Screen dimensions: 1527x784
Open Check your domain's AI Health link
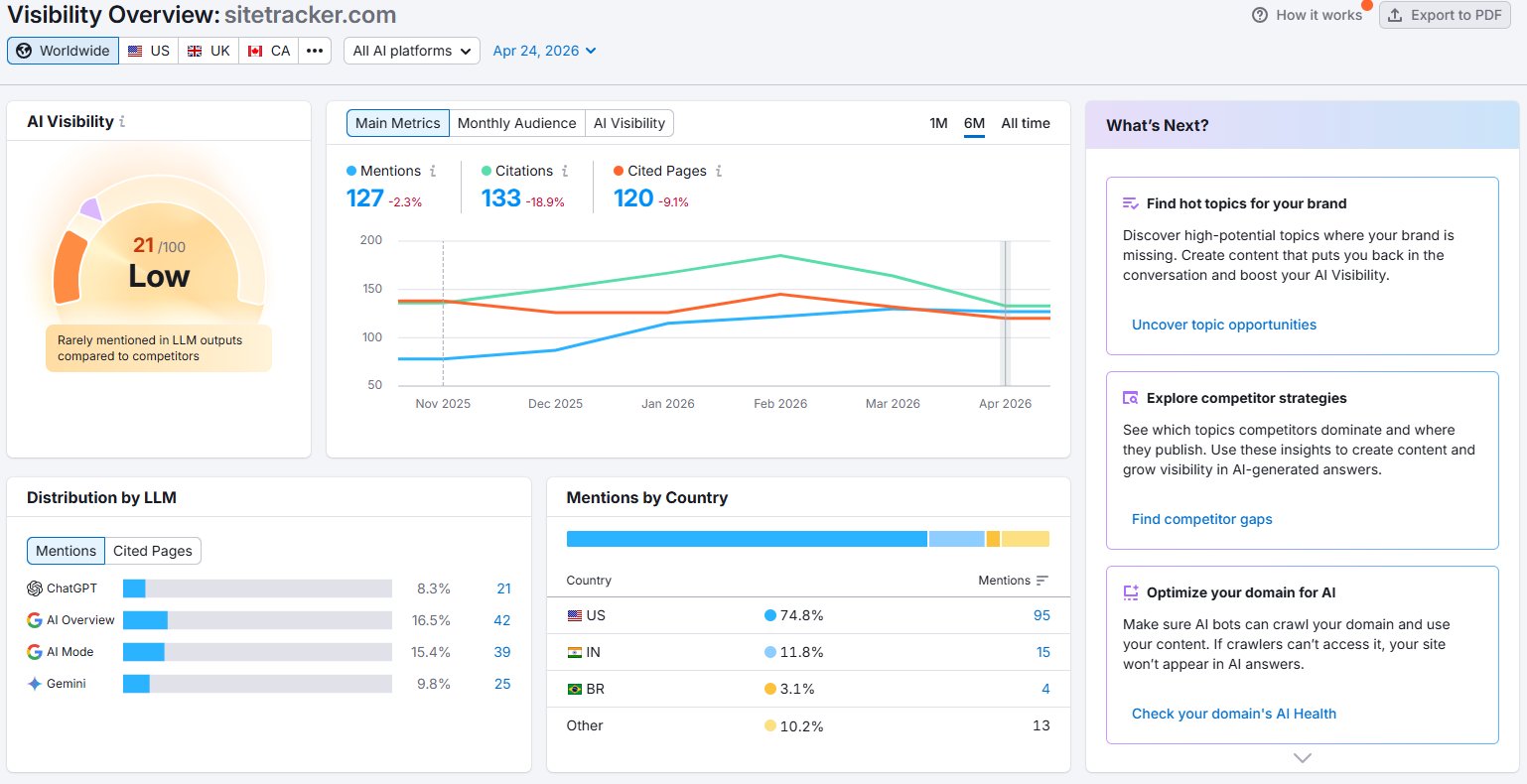(x=1234, y=714)
